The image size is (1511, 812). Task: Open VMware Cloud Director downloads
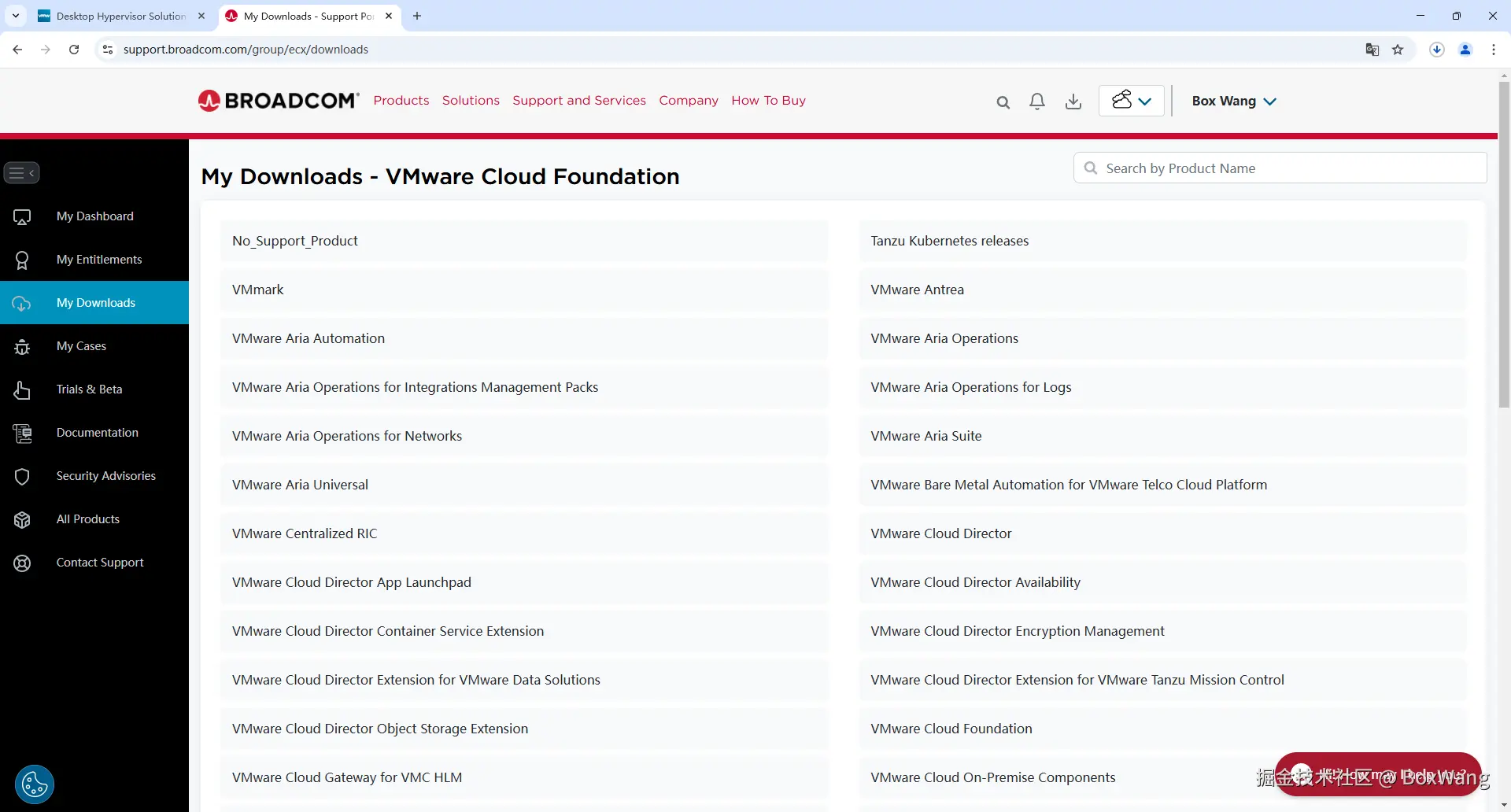(x=1163, y=533)
